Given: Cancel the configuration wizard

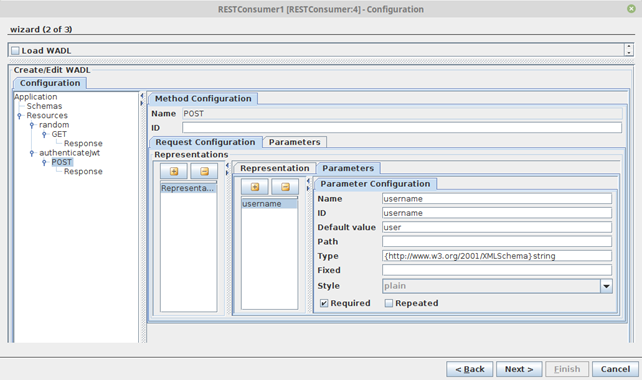Looking at the screenshot, I should [x=615, y=369].
